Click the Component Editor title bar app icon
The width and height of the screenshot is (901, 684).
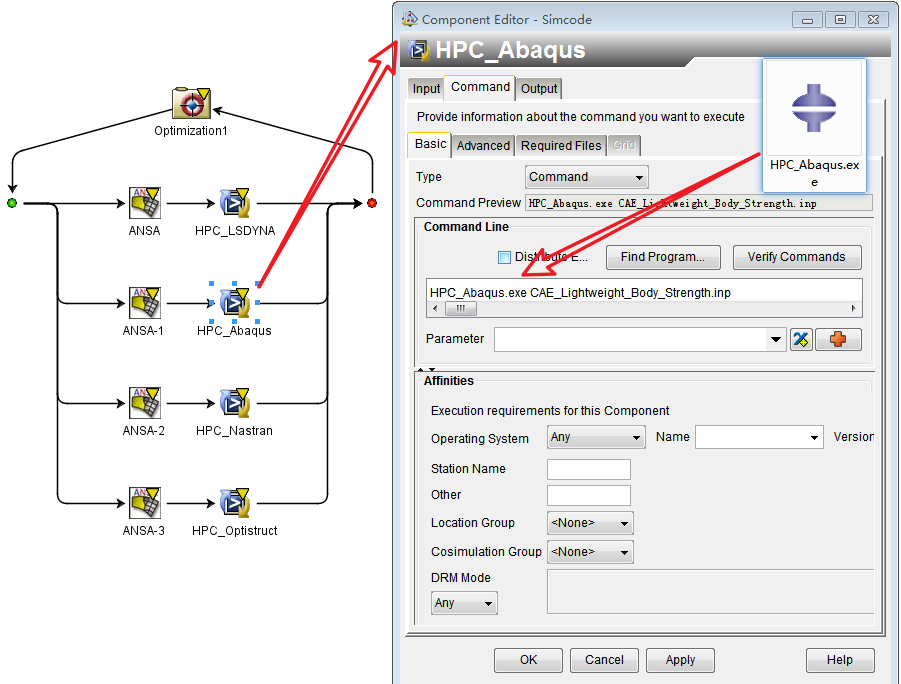410,19
